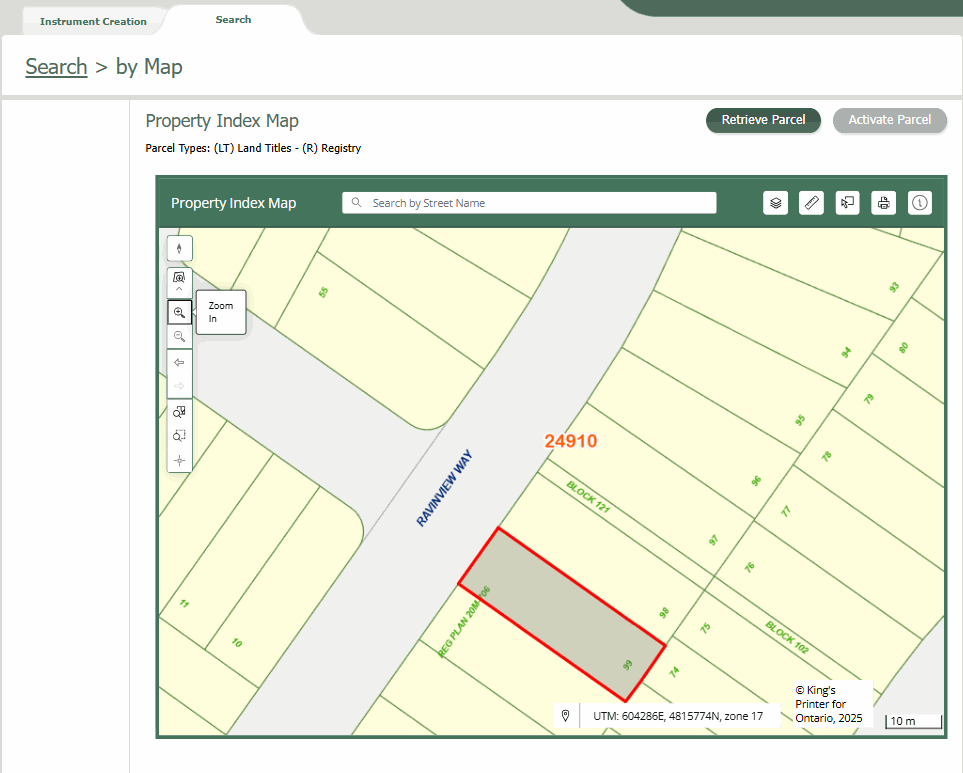Click parcel label 78
Viewport: 963px width, 773px height.
[x=827, y=456]
